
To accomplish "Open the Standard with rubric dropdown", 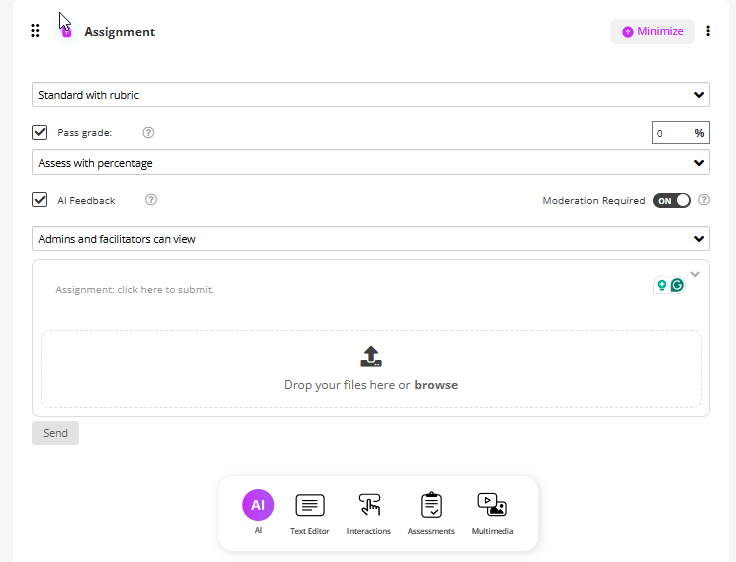I will [x=371, y=95].
